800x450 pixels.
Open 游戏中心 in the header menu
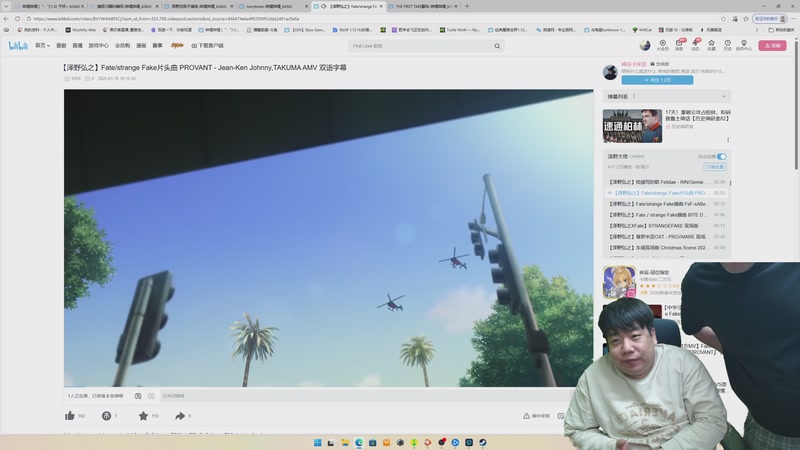tap(98, 46)
